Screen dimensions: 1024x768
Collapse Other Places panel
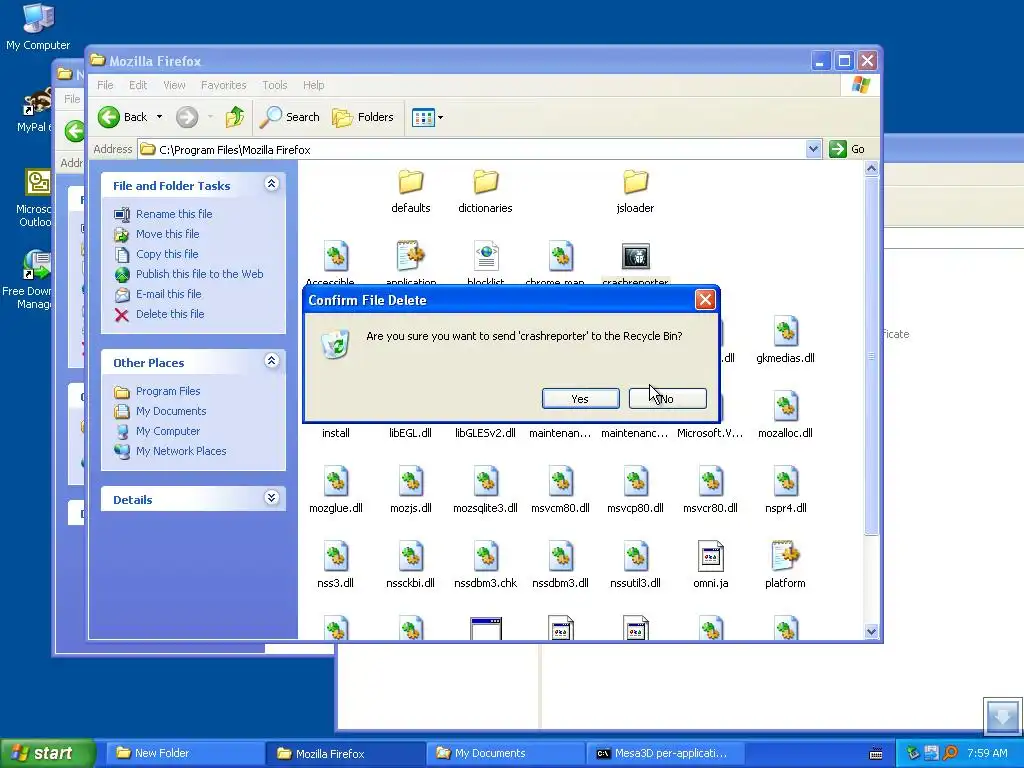[272, 361]
